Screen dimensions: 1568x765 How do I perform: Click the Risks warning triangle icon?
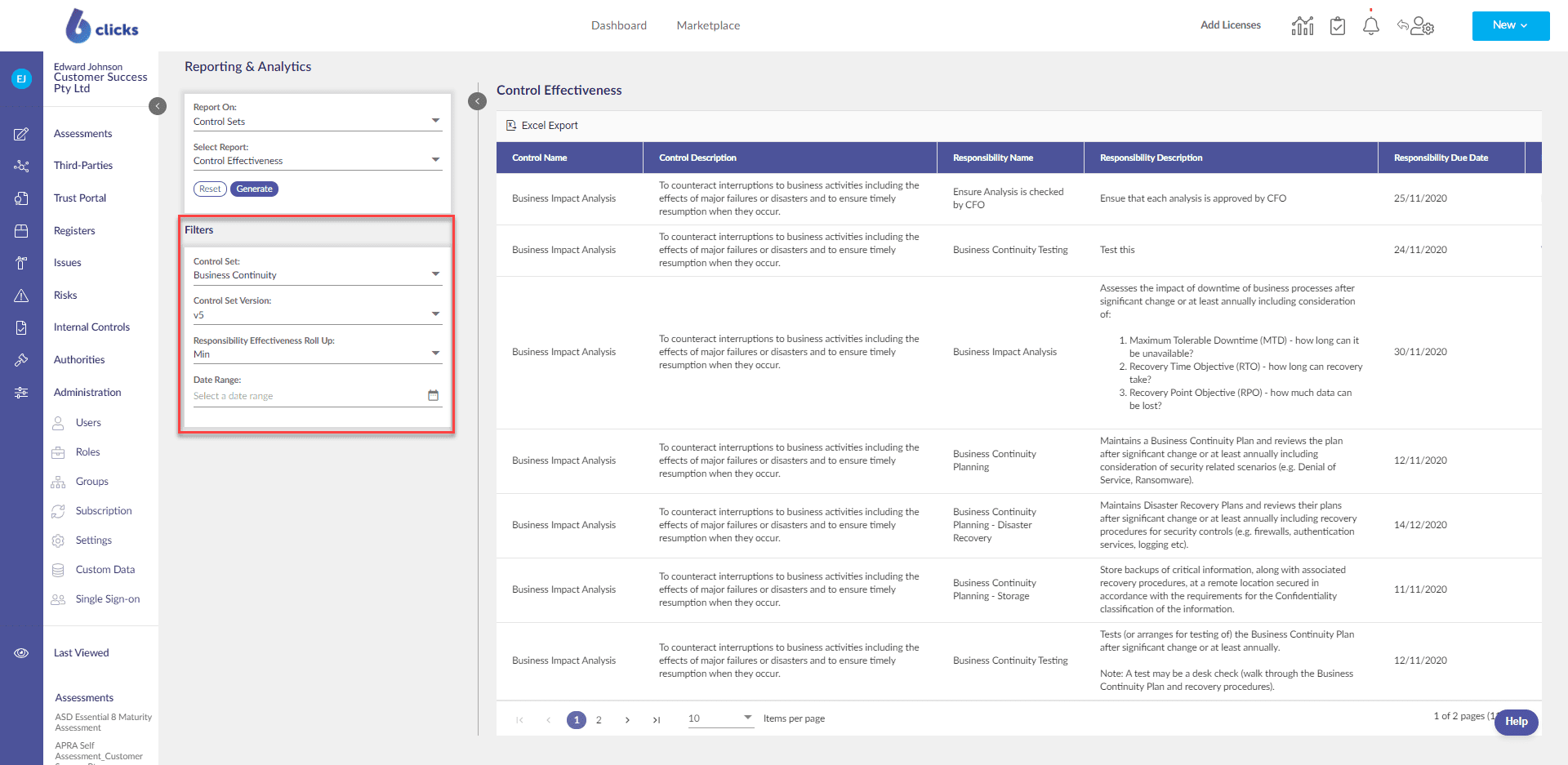21,296
